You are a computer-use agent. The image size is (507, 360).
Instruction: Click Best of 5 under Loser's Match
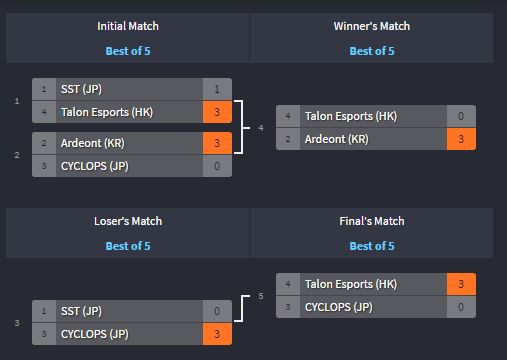click(128, 246)
